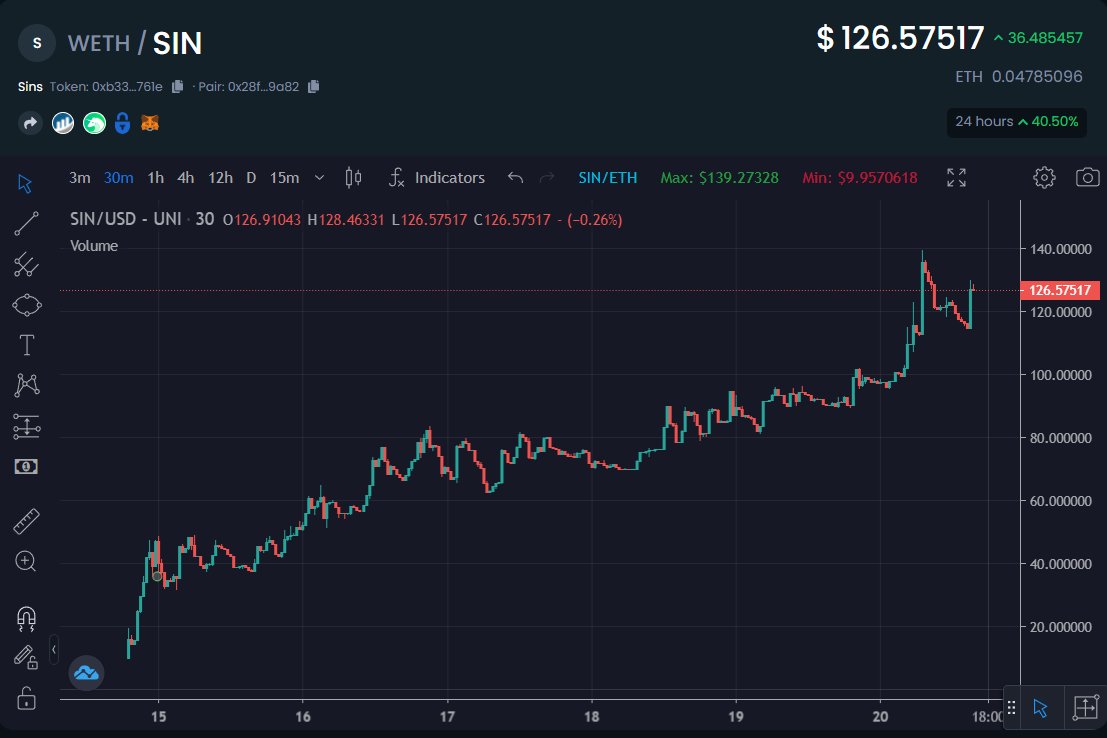Select the trend line drawing tool
The width and height of the screenshot is (1107, 738).
coord(26,224)
